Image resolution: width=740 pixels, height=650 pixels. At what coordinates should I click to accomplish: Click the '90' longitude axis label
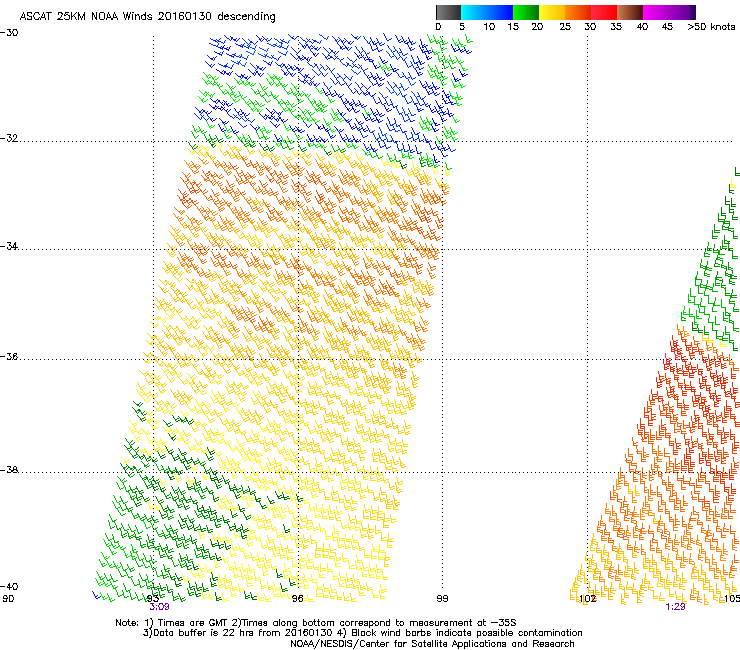click(8, 599)
